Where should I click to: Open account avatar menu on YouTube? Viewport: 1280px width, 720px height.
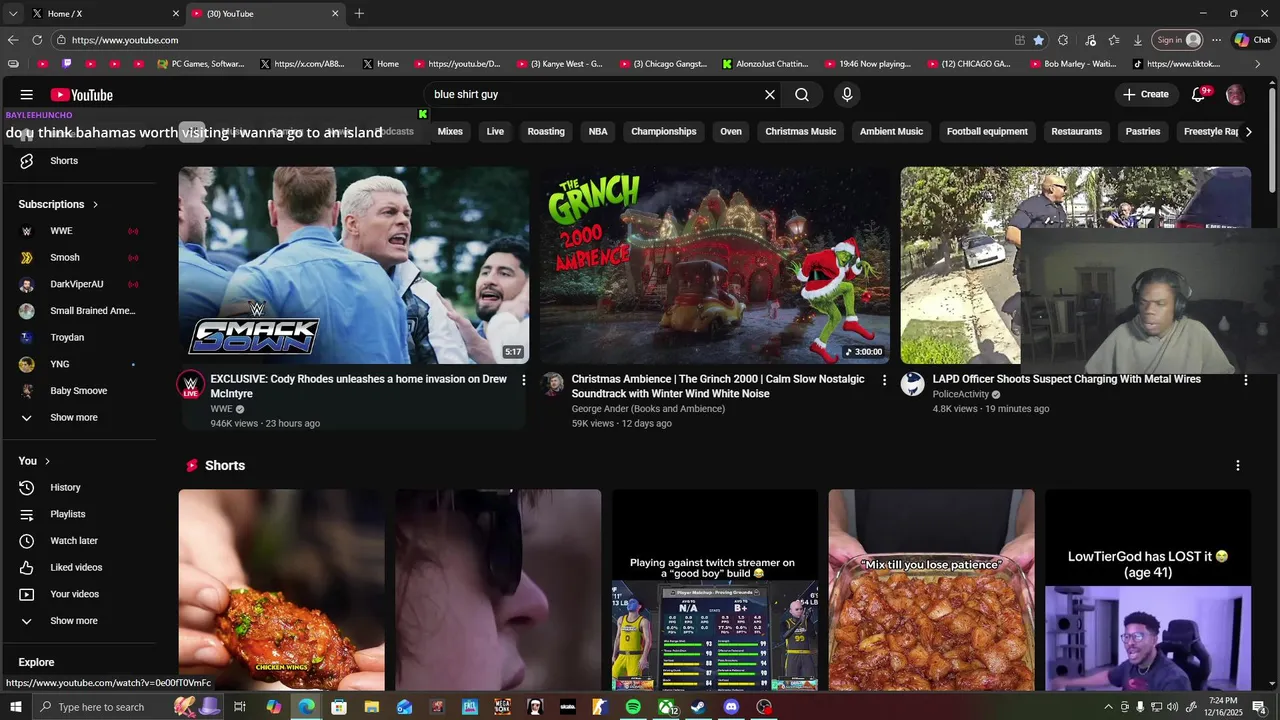1235,95
